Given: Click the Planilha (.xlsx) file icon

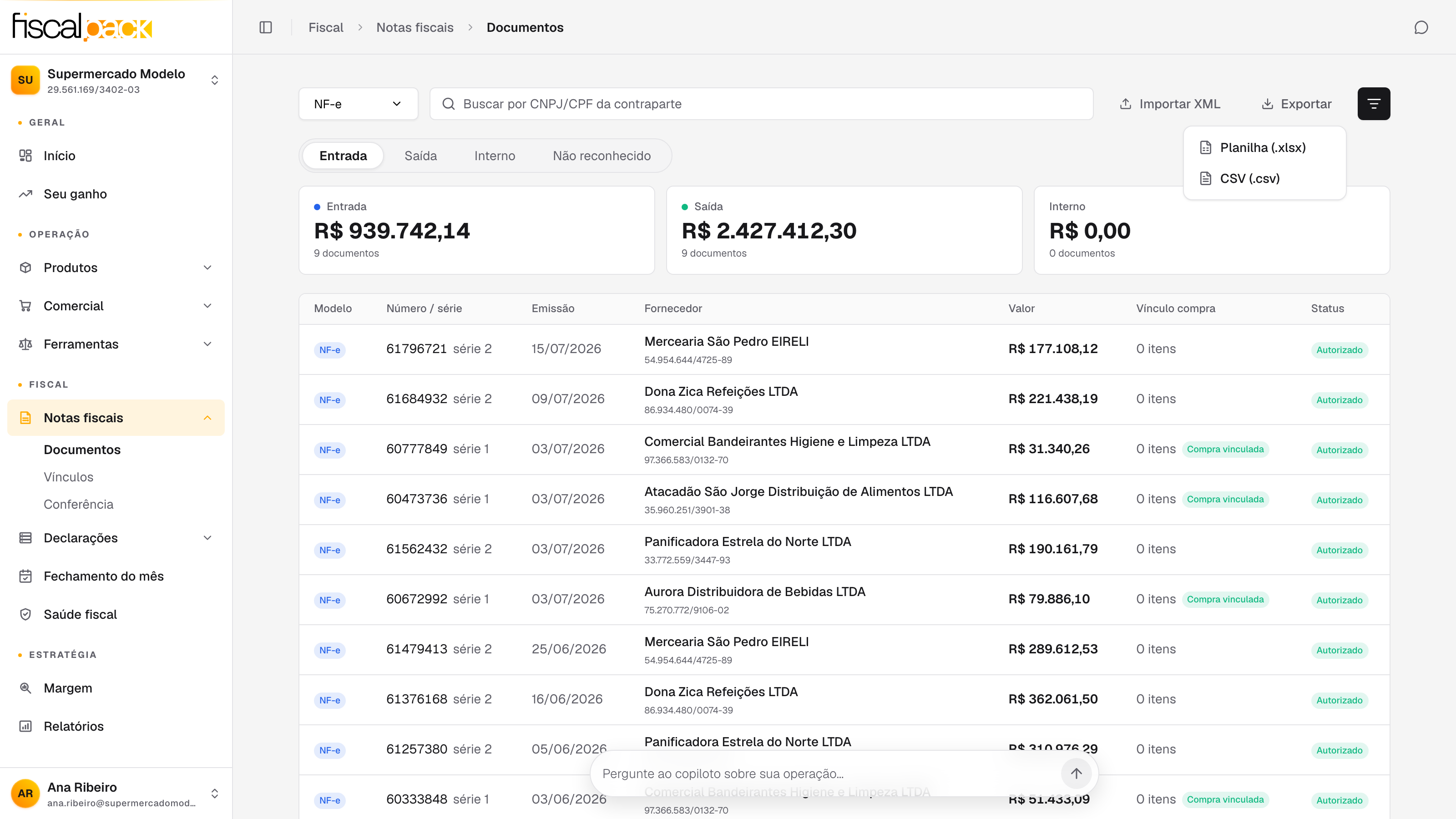Looking at the screenshot, I should point(1206,147).
